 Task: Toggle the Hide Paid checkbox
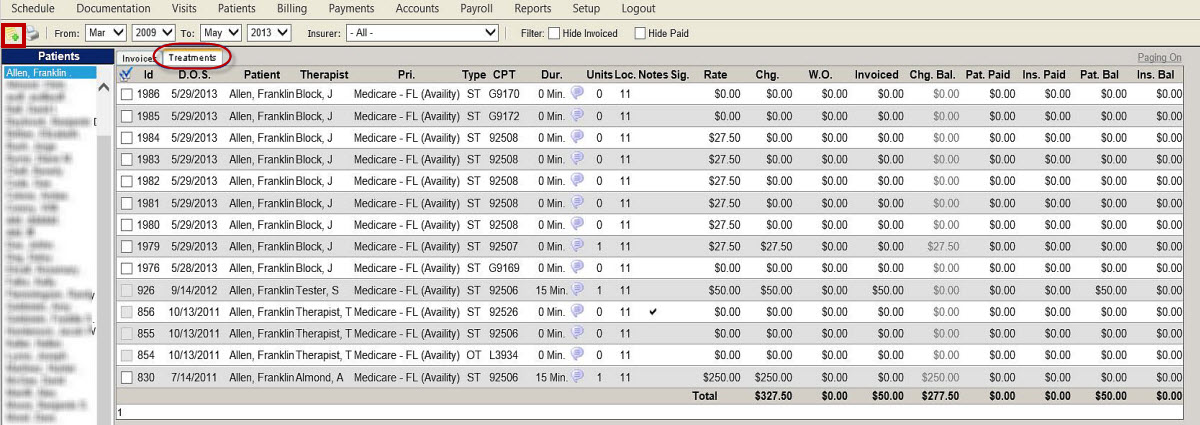click(640, 34)
